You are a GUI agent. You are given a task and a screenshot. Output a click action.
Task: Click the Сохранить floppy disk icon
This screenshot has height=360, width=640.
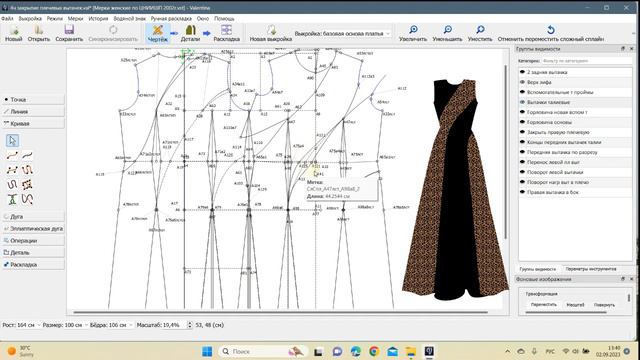69,29
